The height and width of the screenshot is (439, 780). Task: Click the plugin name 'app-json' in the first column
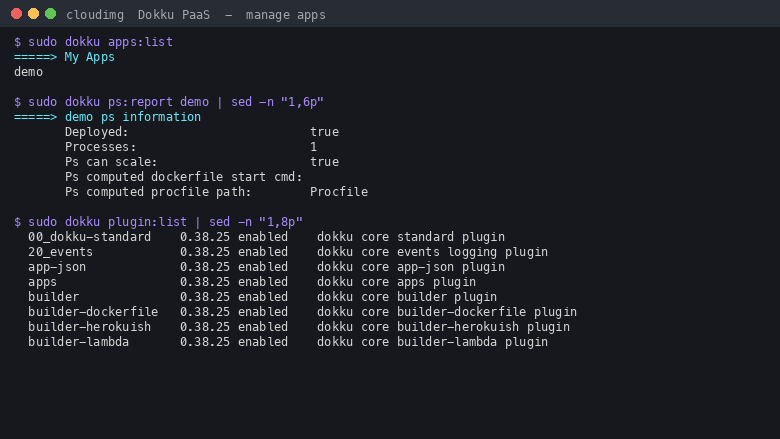point(57,267)
